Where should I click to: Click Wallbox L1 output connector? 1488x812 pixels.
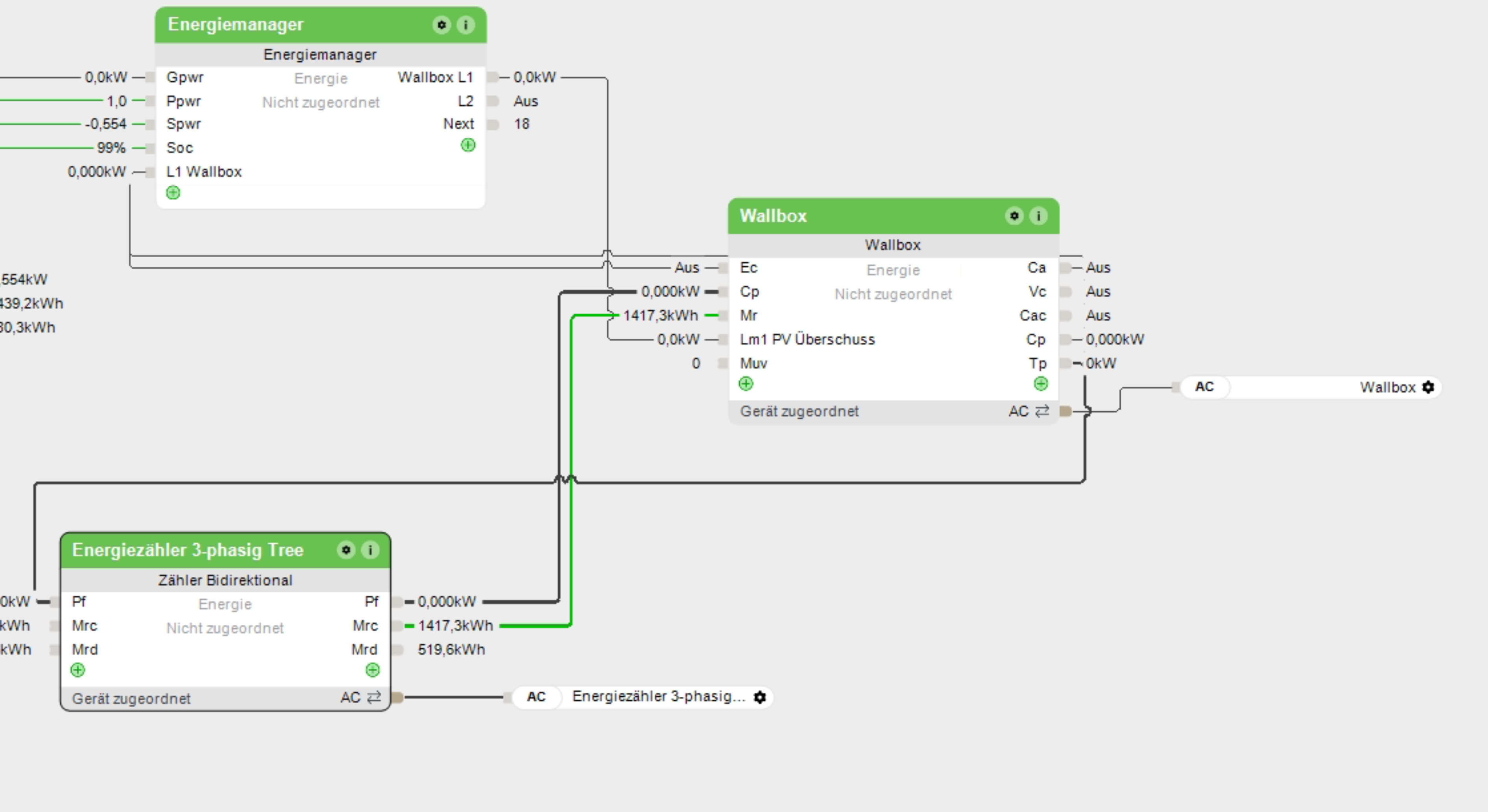tap(492, 78)
